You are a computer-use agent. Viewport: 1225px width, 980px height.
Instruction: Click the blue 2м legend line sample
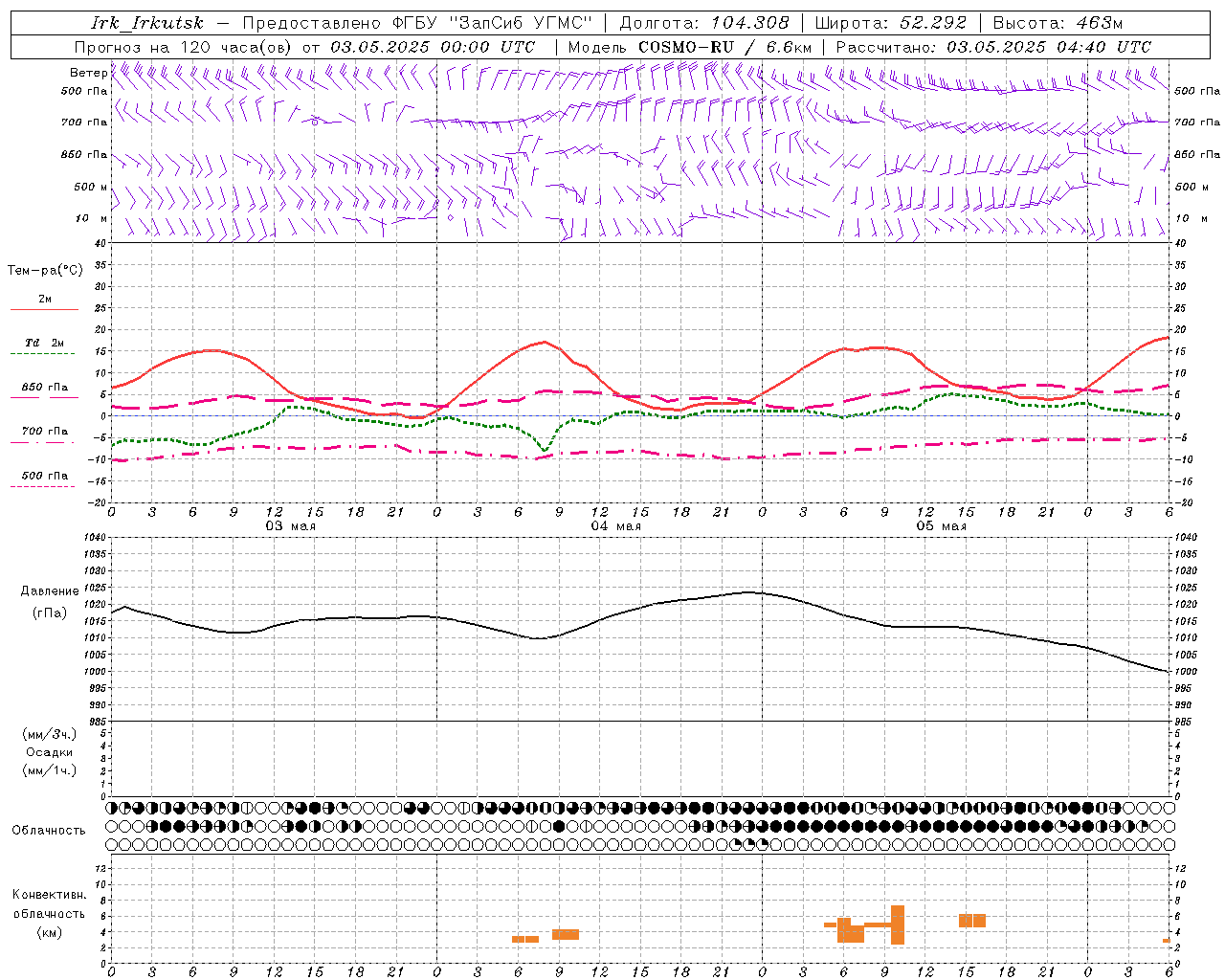point(44,309)
